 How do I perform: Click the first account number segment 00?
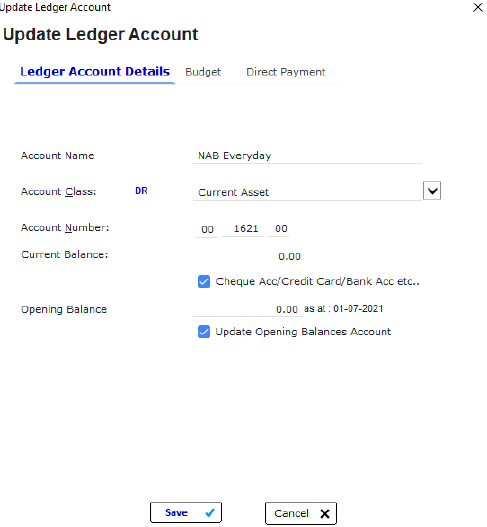click(207, 229)
